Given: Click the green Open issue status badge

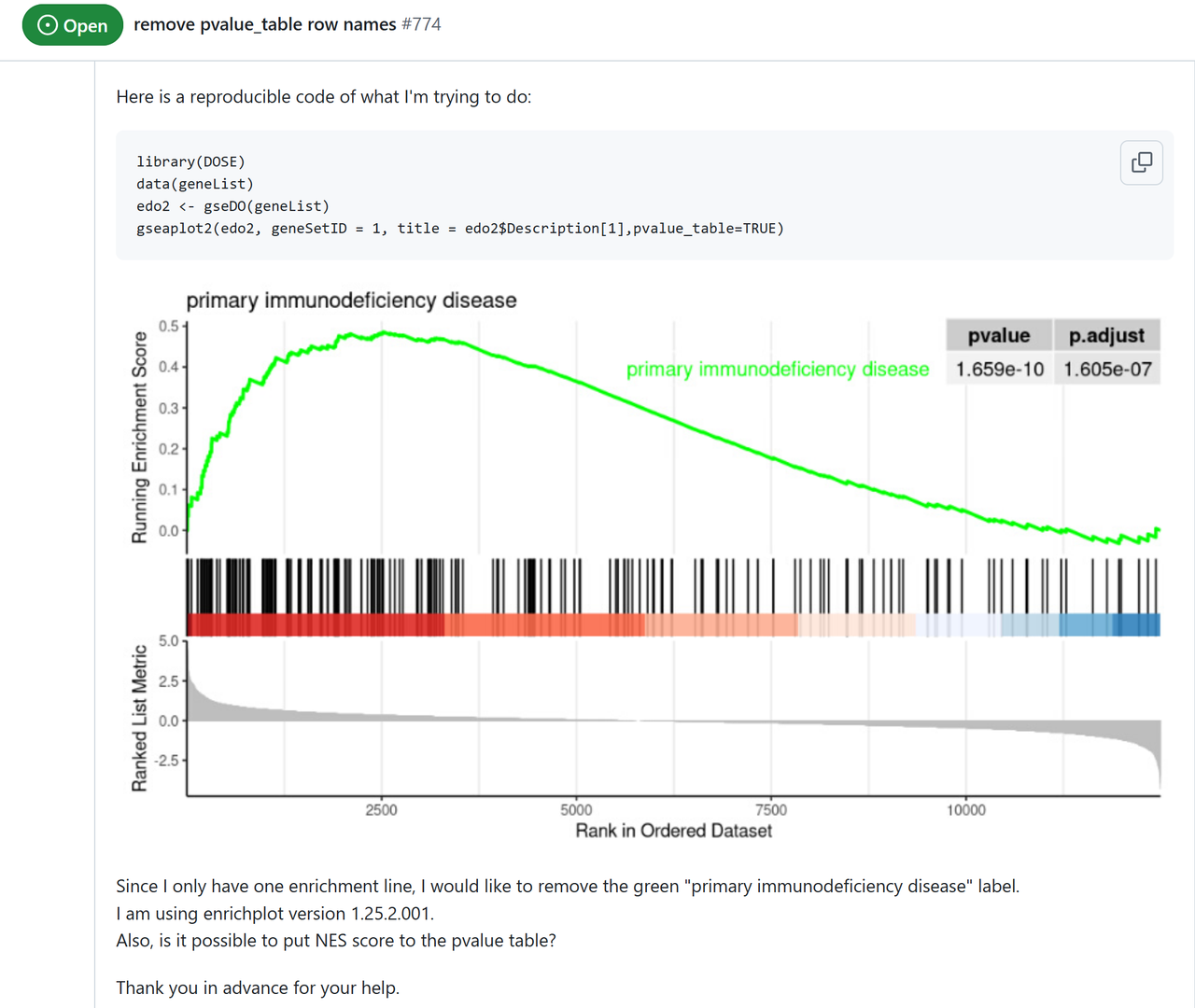Looking at the screenshot, I should click(x=73, y=25).
